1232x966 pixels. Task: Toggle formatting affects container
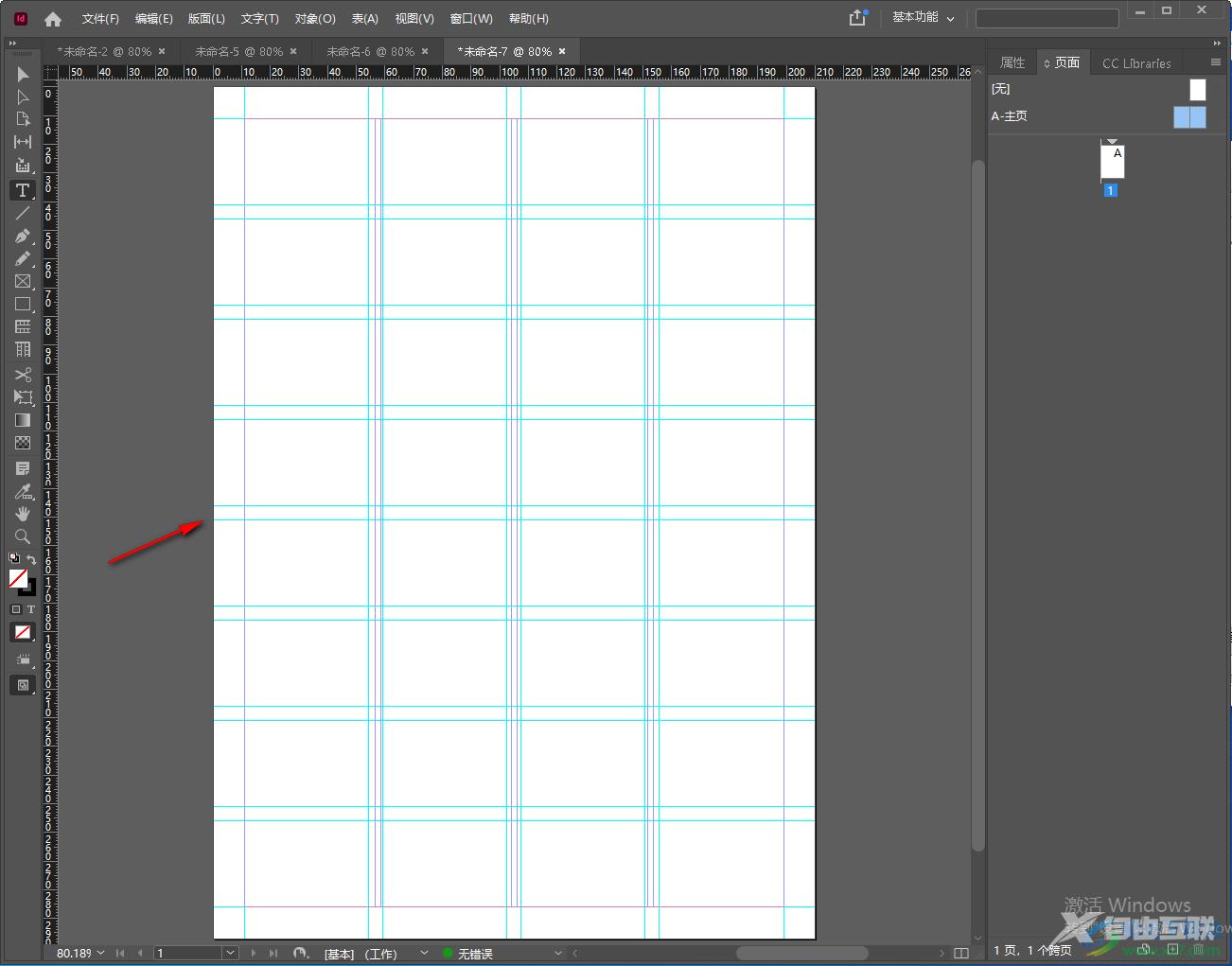(15, 609)
